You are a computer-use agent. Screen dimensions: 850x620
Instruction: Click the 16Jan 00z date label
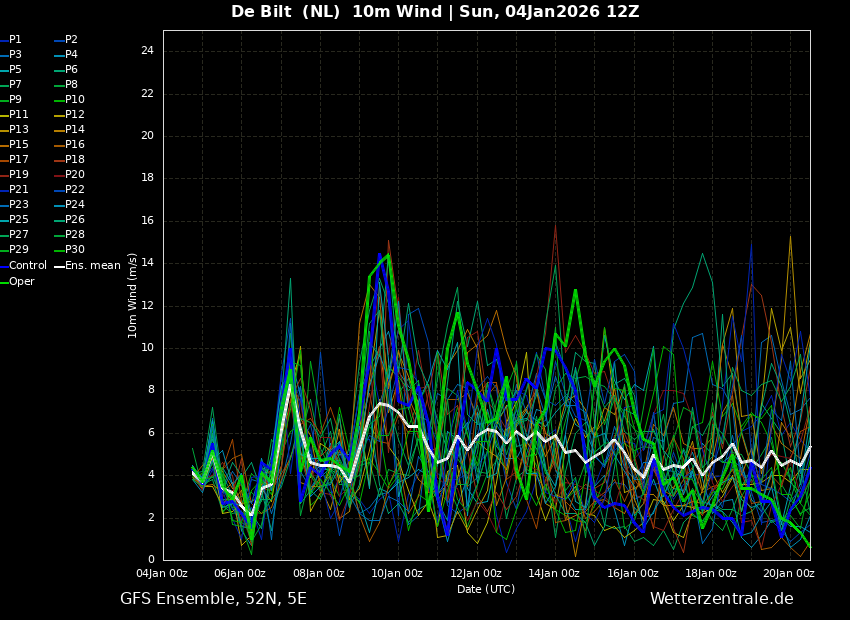pyautogui.click(x=633, y=574)
